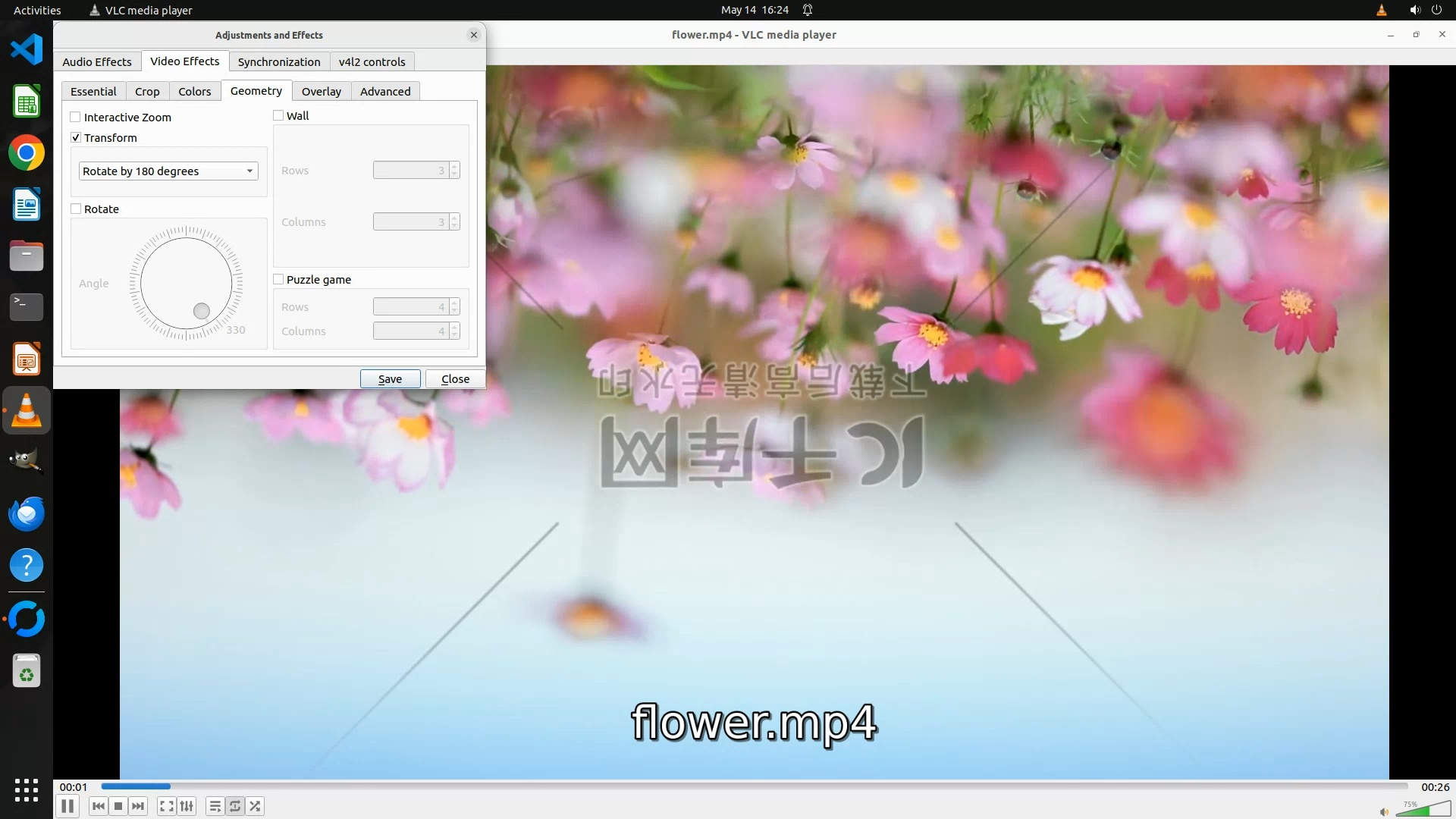
Task: Enable the Puzzle game checkbox
Action: coord(278,279)
